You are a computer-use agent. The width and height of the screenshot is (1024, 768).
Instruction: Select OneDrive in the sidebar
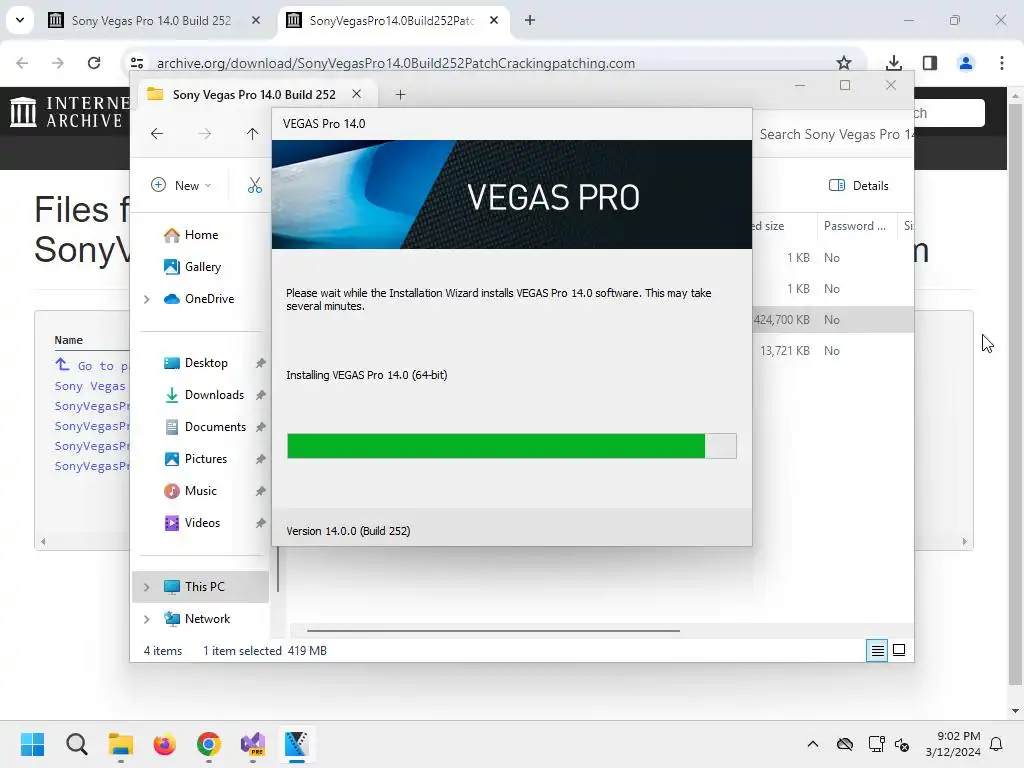pyautogui.click(x=199, y=298)
